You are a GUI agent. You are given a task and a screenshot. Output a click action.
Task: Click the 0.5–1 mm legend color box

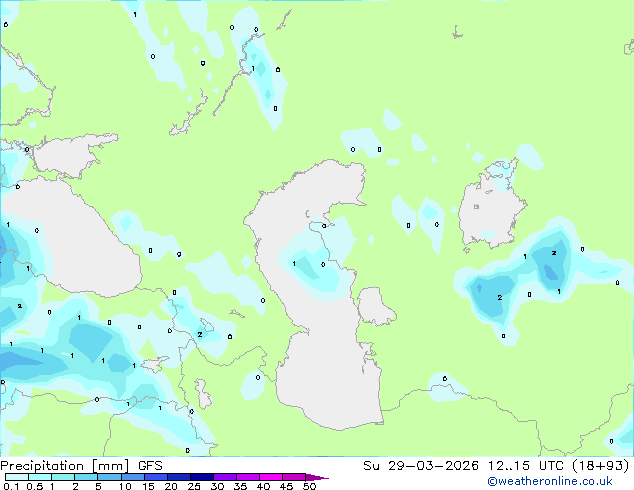40,477
